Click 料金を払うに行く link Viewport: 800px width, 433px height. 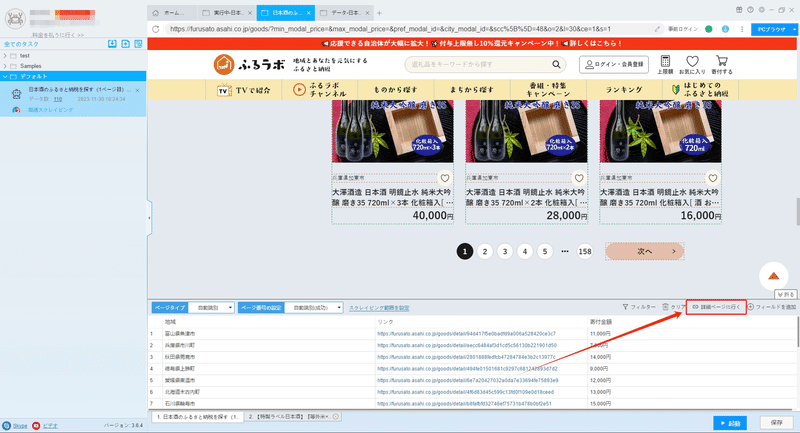pyautogui.click(x=58, y=35)
